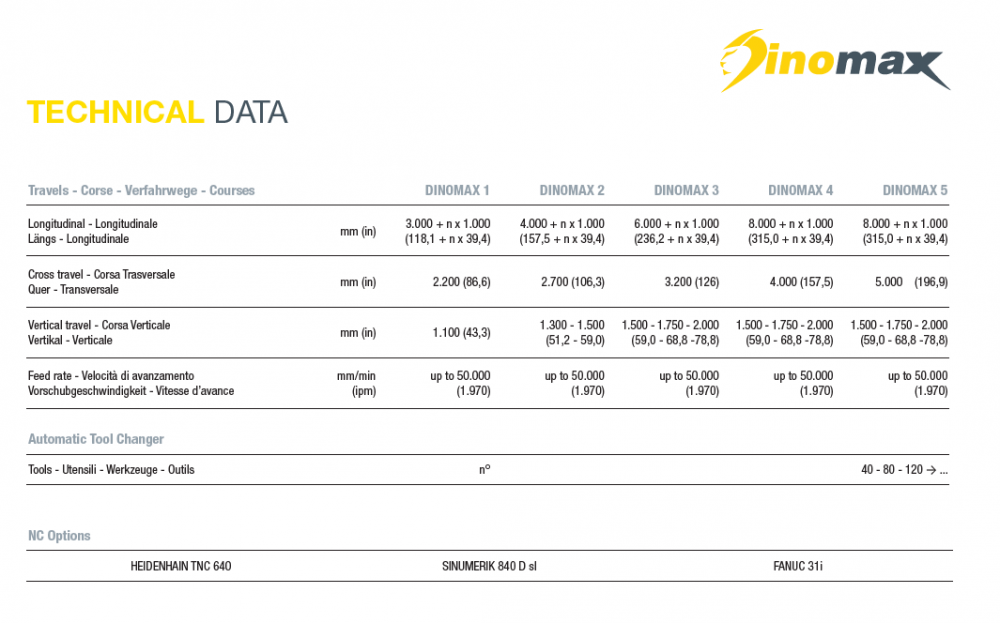Select the TECHNICAL DATA heading
The height and width of the screenshot is (623, 1000).
(x=157, y=112)
